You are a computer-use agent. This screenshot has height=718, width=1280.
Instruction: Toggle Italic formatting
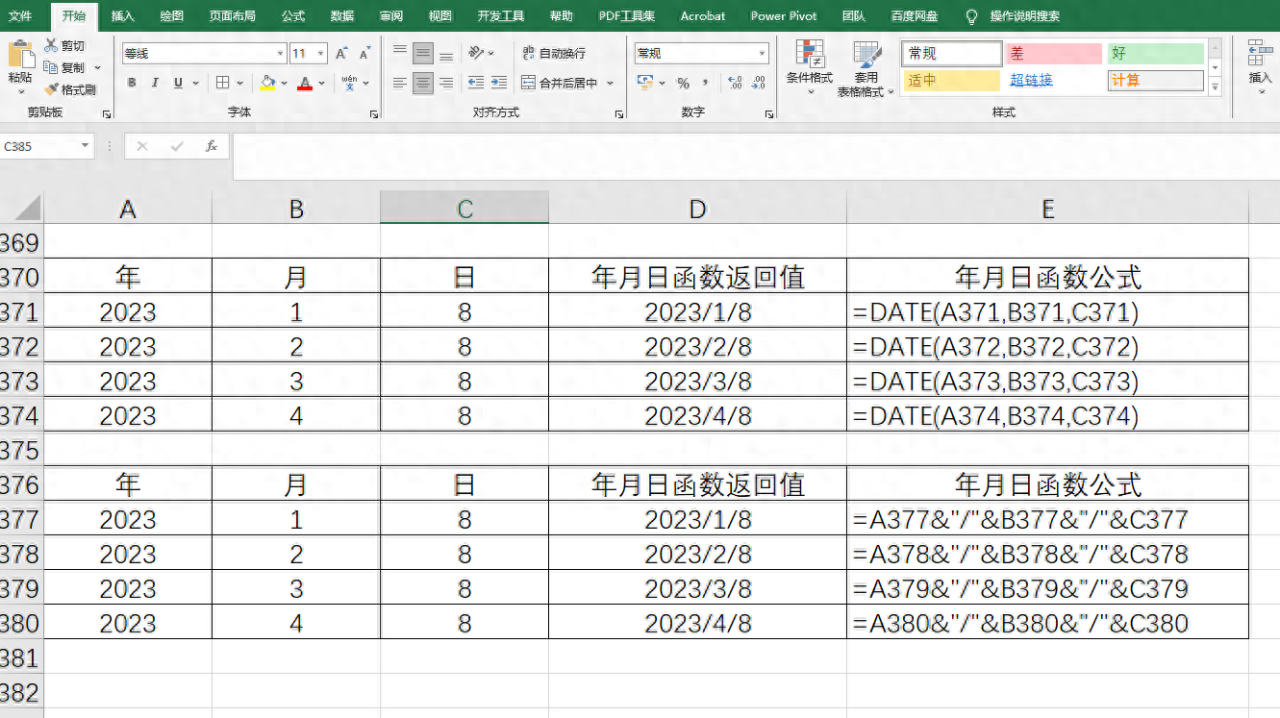point(155,83)
